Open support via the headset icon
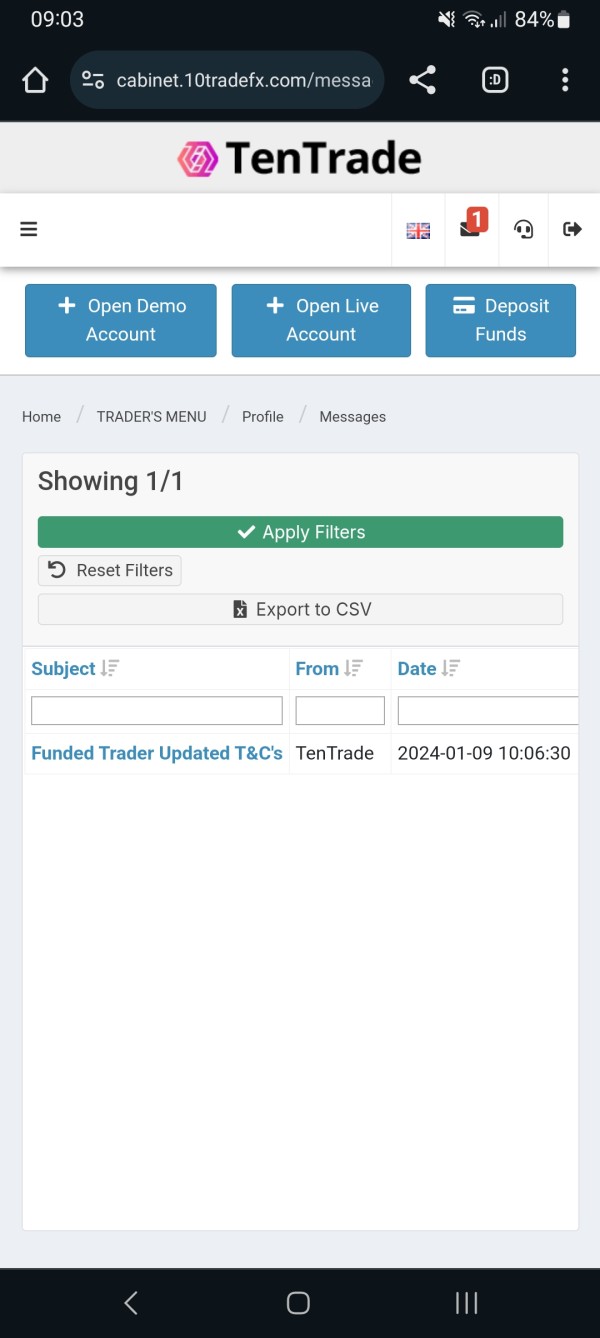This screenshot has width=600, height=1338. [523, 230]
